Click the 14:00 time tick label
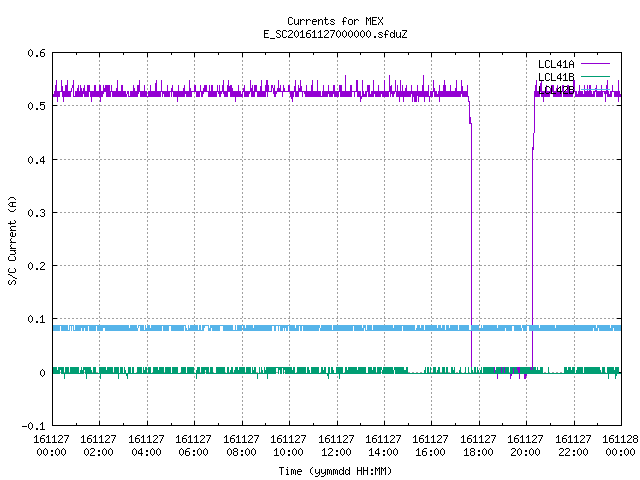 click(x=383, y=452)
